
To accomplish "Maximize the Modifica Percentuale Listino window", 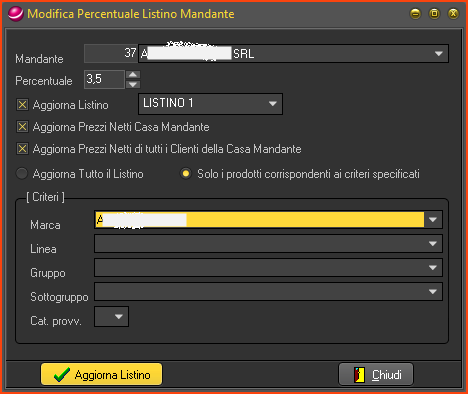I will click(x=434, y=14).
